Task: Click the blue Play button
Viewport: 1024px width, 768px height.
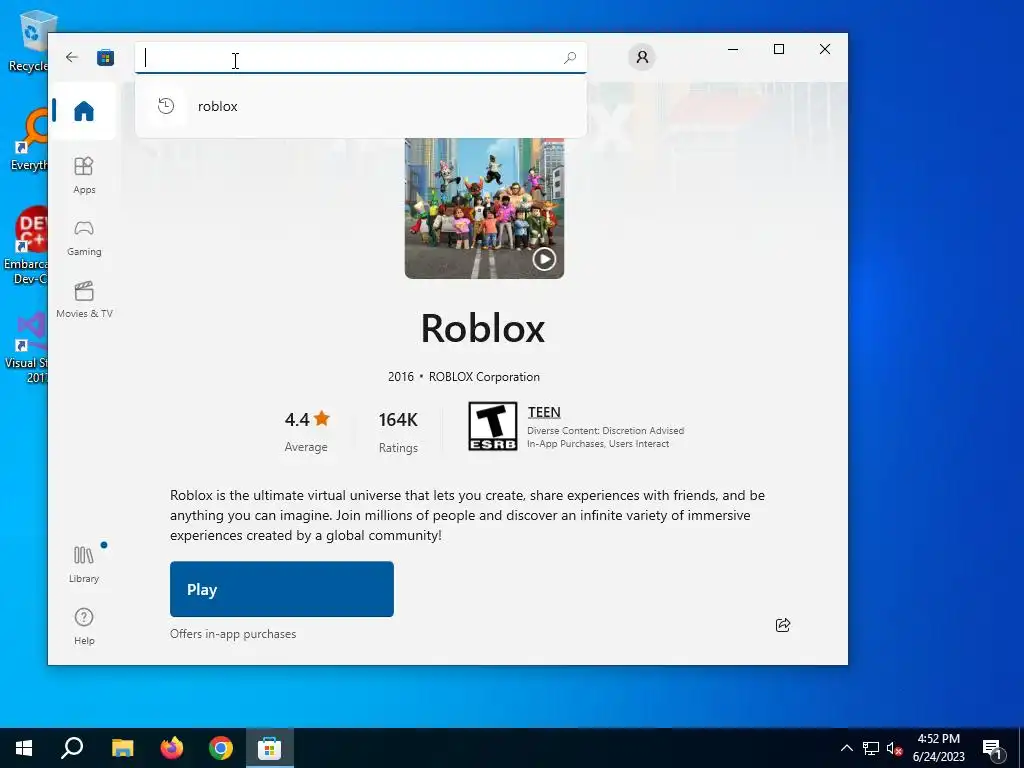Action: coord(281,589)
